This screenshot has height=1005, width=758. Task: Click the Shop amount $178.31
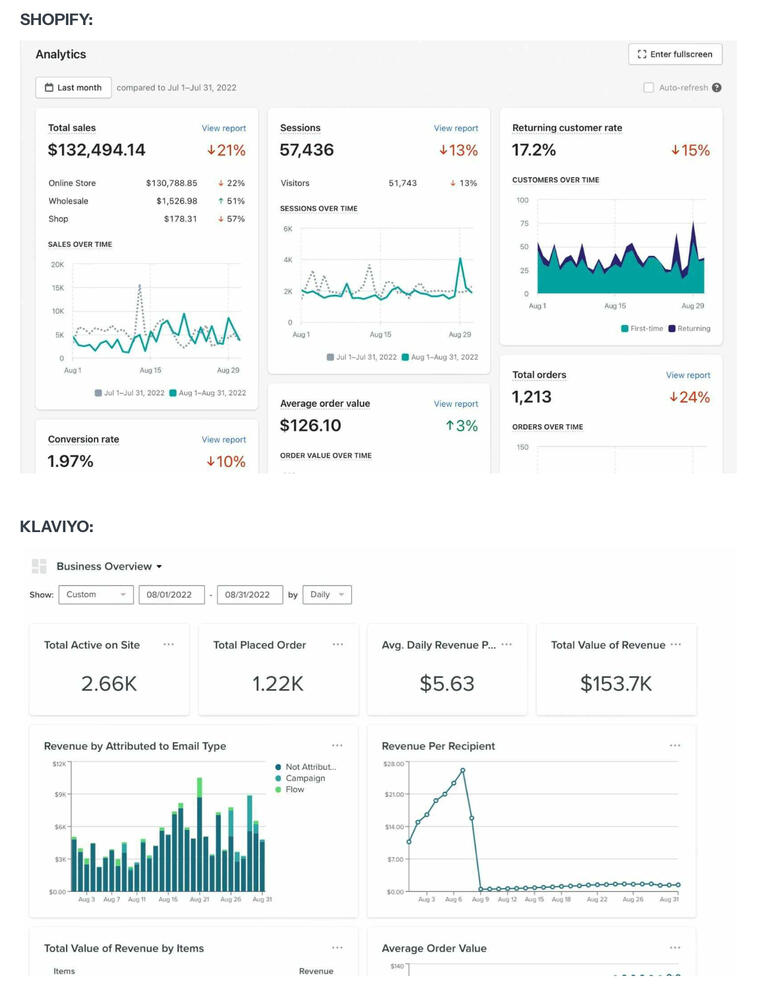click(x=181, y=219)
